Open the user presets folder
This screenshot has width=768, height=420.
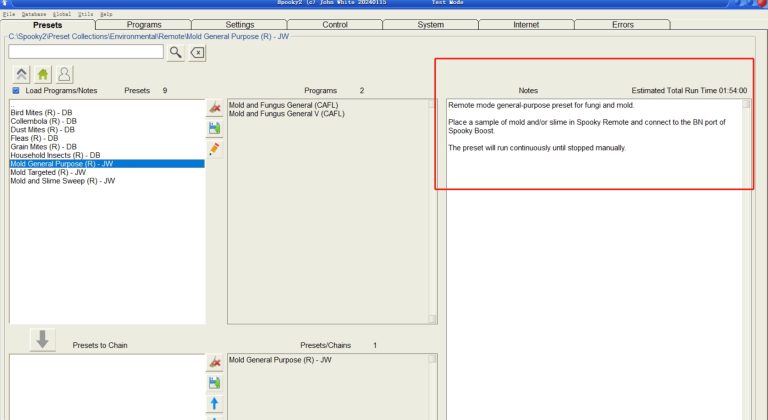coord(64,74)
